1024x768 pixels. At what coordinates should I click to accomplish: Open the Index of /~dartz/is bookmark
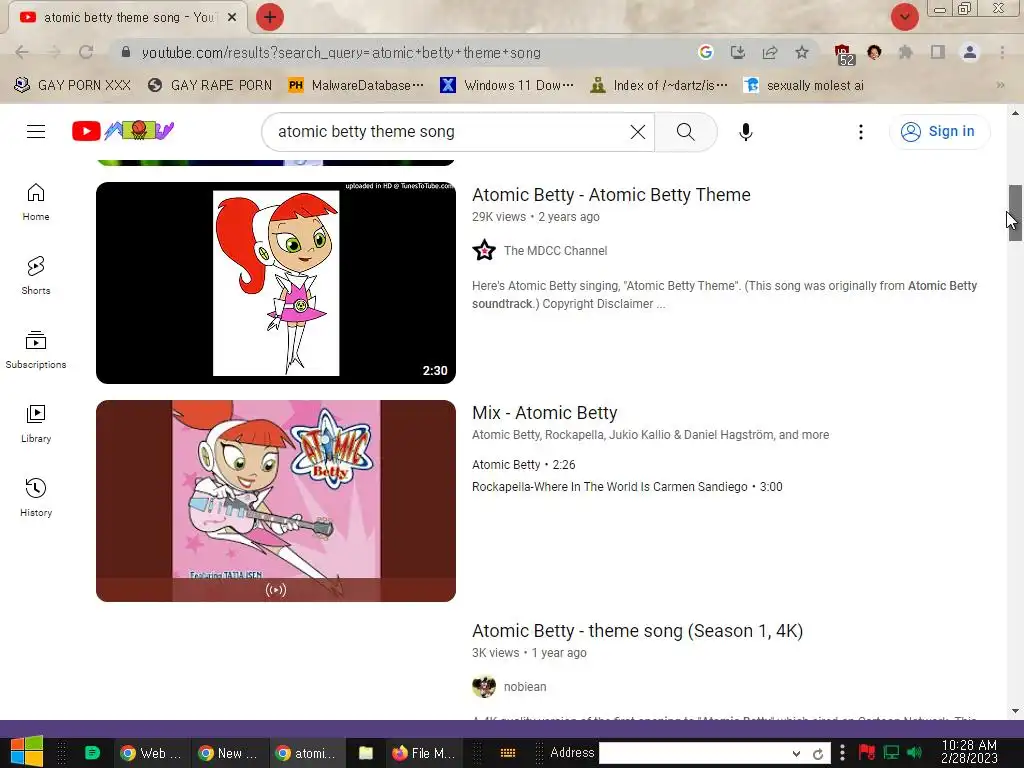click(x=659, y=85)
